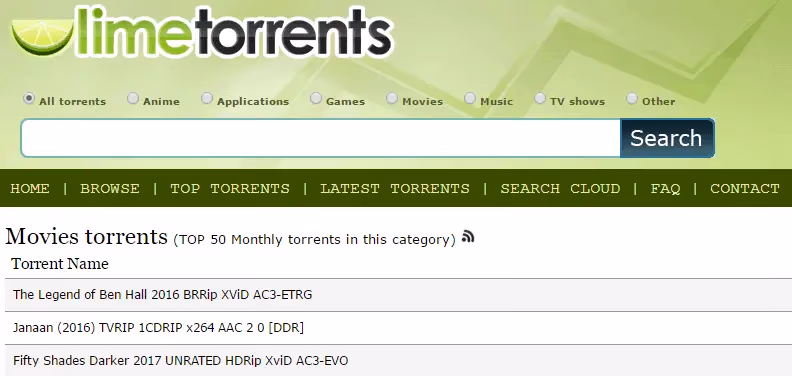Open SEARCH CLOUD page
792x376 pixels.
[560, 189]
